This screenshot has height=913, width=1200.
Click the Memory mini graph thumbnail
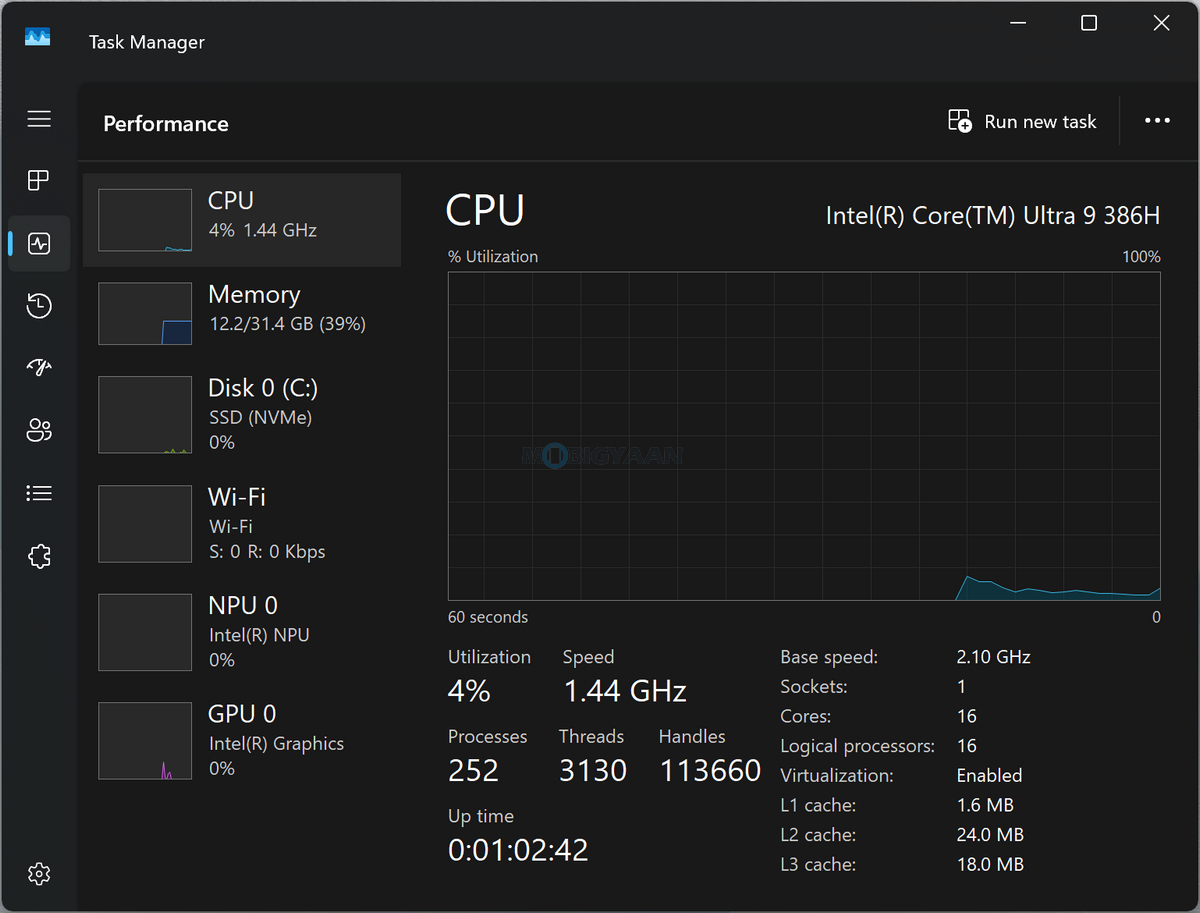pos(145,313)
